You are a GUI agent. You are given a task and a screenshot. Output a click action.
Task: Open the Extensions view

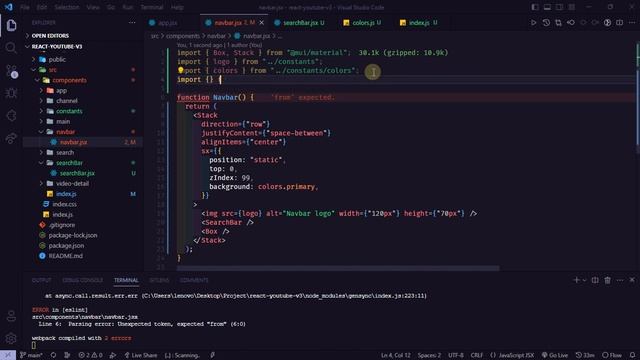(11, 116)
